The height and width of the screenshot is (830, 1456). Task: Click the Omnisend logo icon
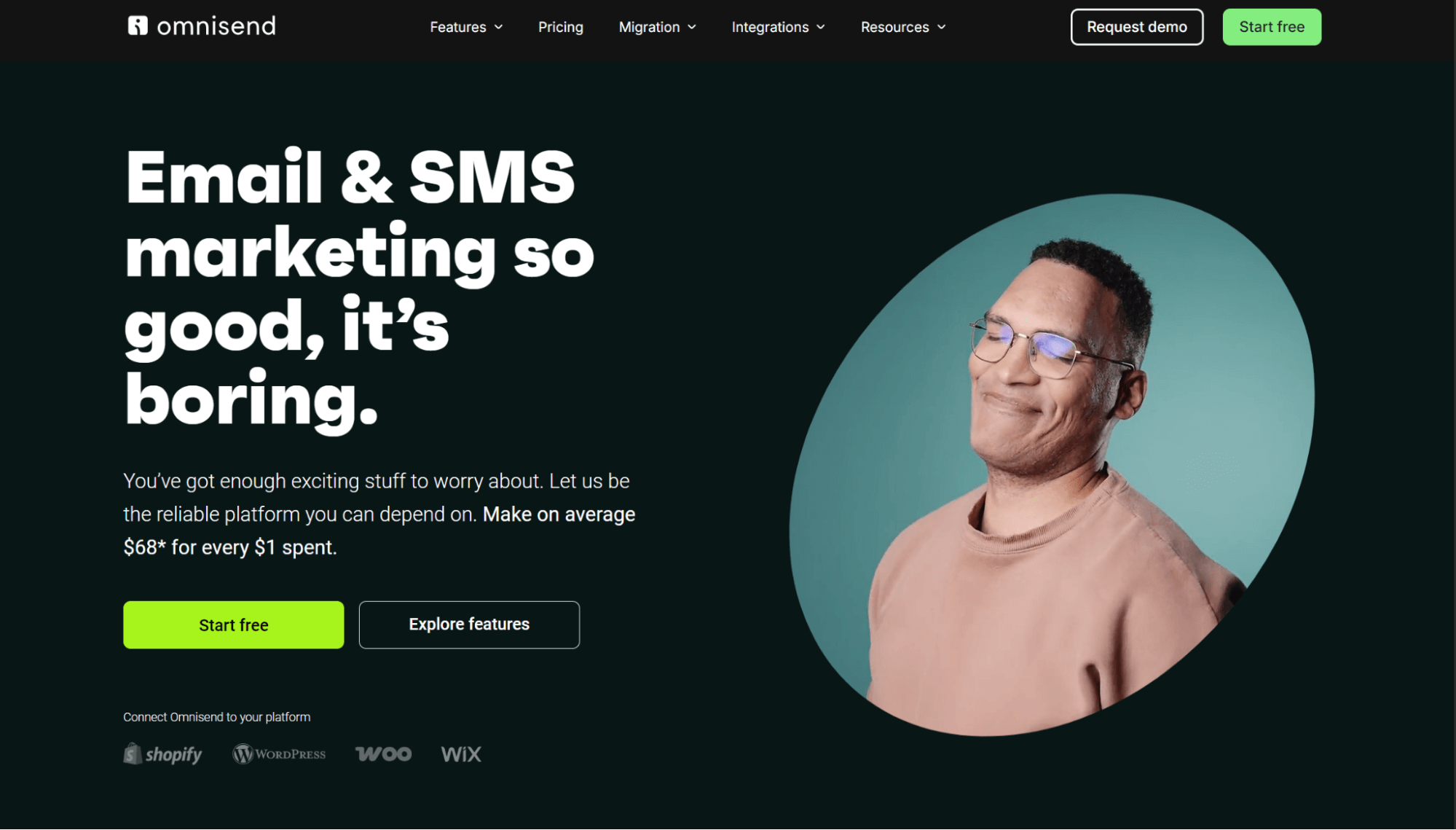(138, 26)
